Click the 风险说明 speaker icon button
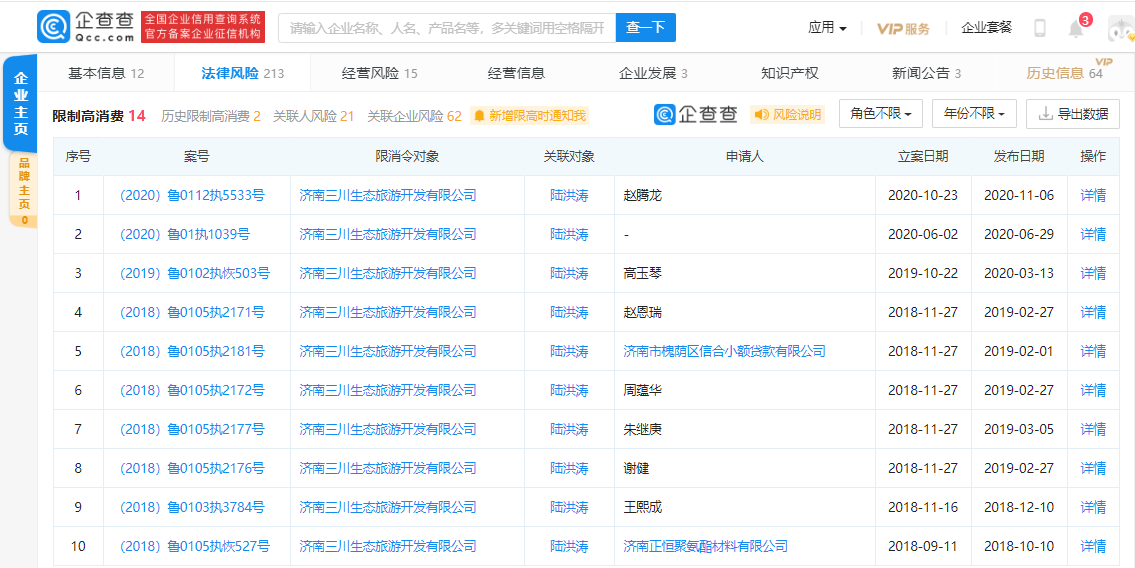This screenshot has width=1135, height=568. pyautogui.click(x=787, y=115)
